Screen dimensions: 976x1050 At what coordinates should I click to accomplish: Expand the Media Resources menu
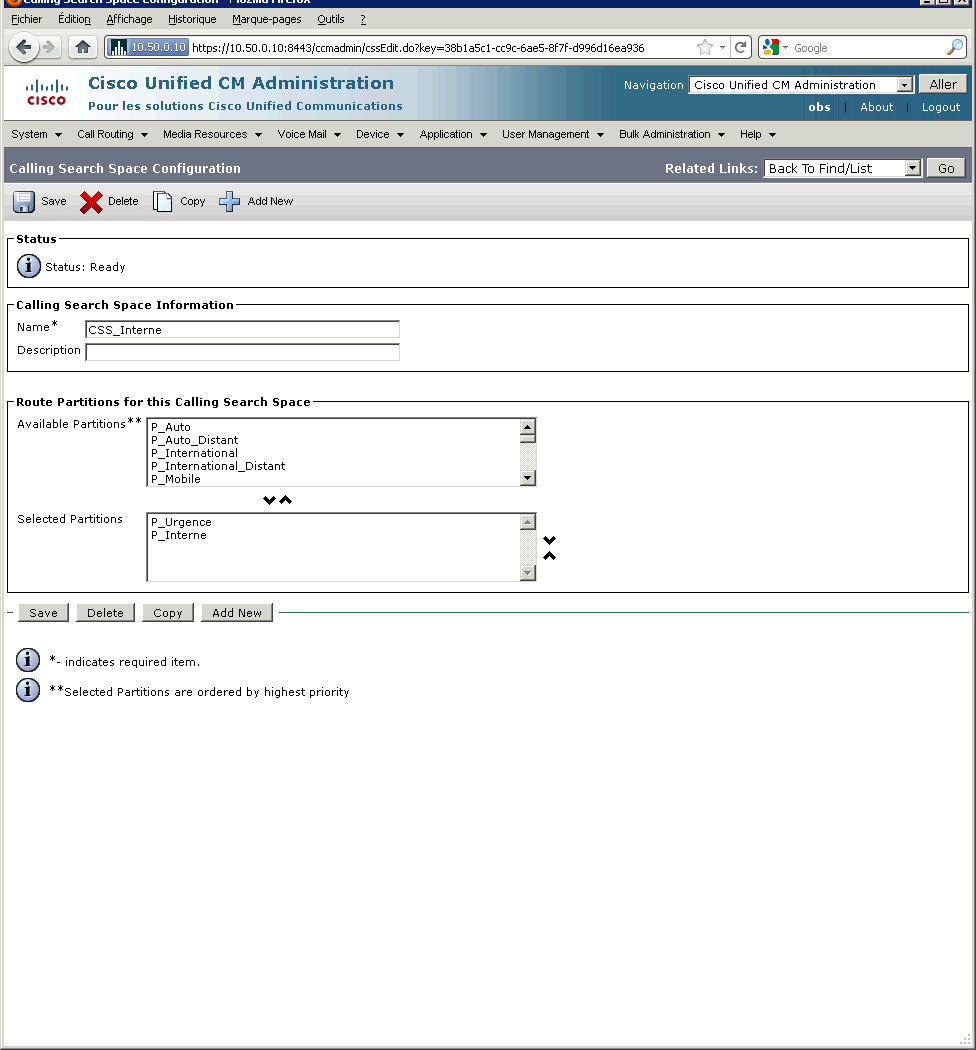(212, 135)
